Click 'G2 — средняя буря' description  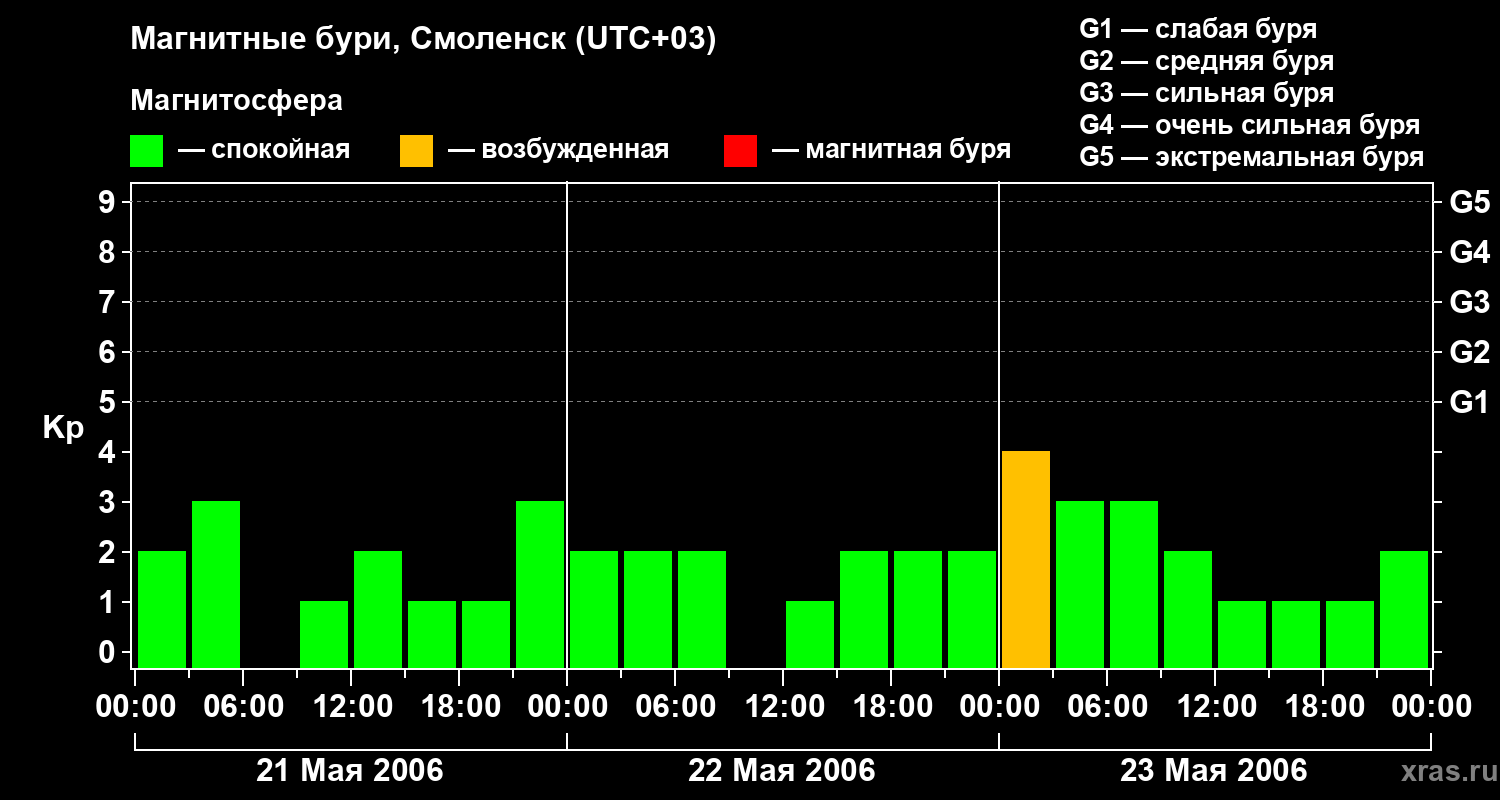tap(1207, 61)
